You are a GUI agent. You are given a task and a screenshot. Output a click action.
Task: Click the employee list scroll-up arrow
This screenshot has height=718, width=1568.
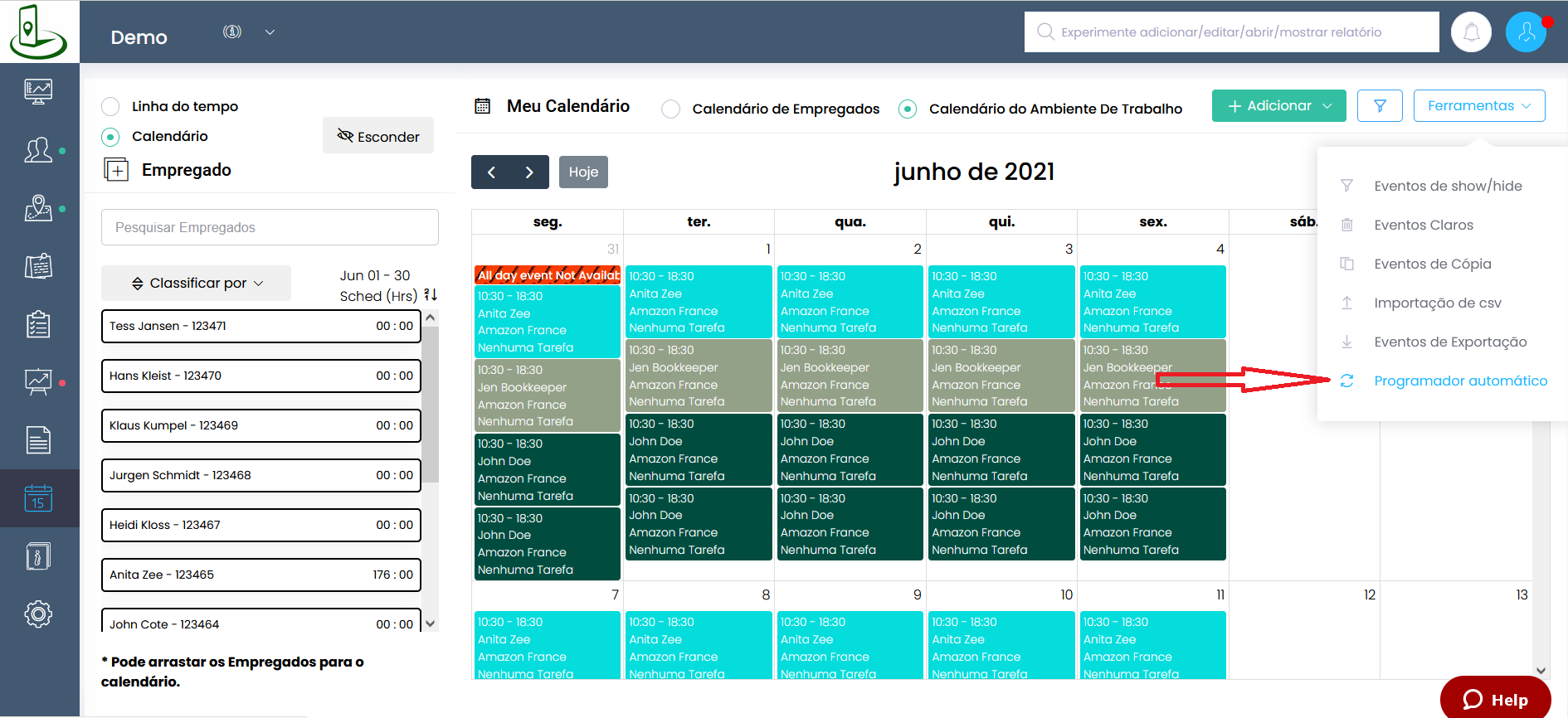coord(430,318)
